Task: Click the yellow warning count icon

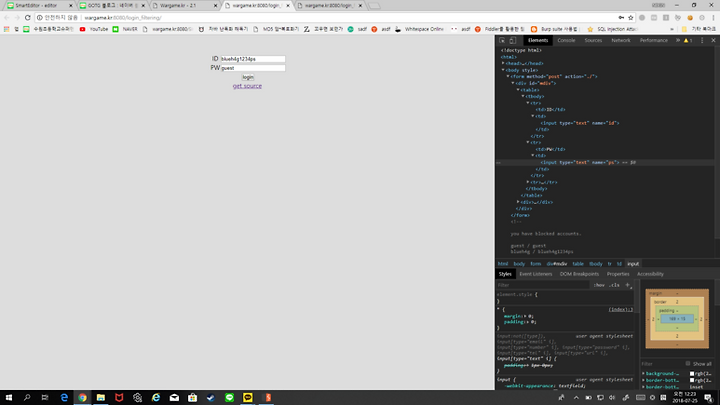Action: [688, 40]
